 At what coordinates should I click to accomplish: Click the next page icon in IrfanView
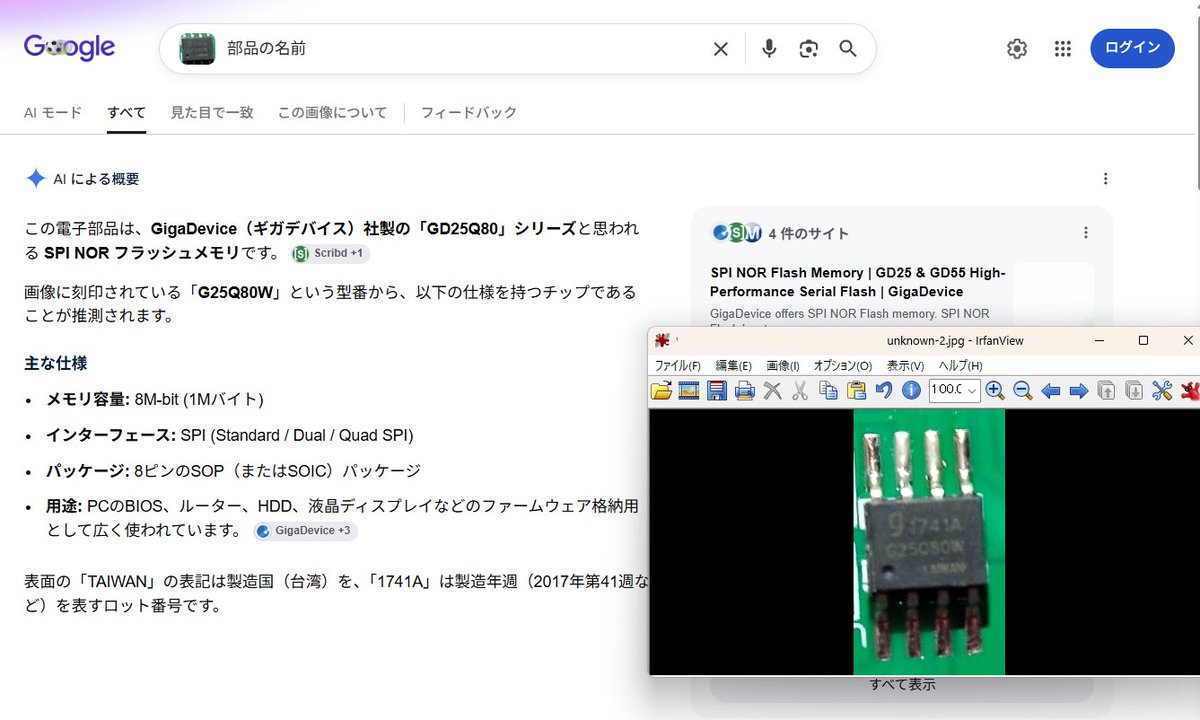1133,390
